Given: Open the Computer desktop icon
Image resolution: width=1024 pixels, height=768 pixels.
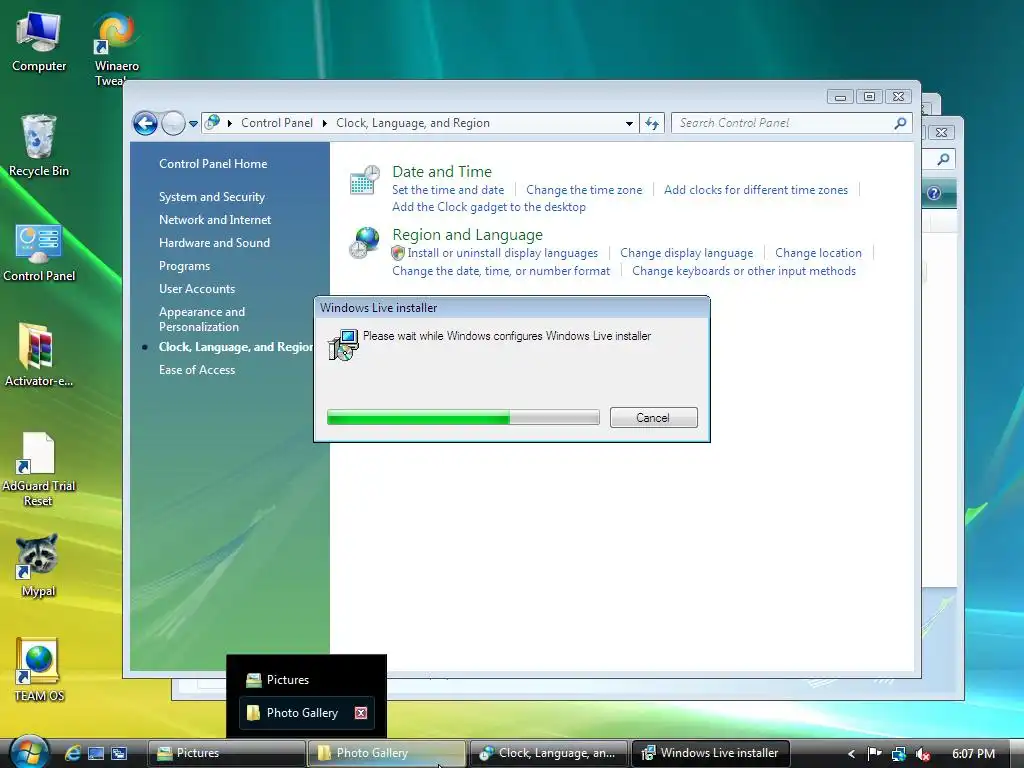Looking at the screenshot, I should [39, 42].
